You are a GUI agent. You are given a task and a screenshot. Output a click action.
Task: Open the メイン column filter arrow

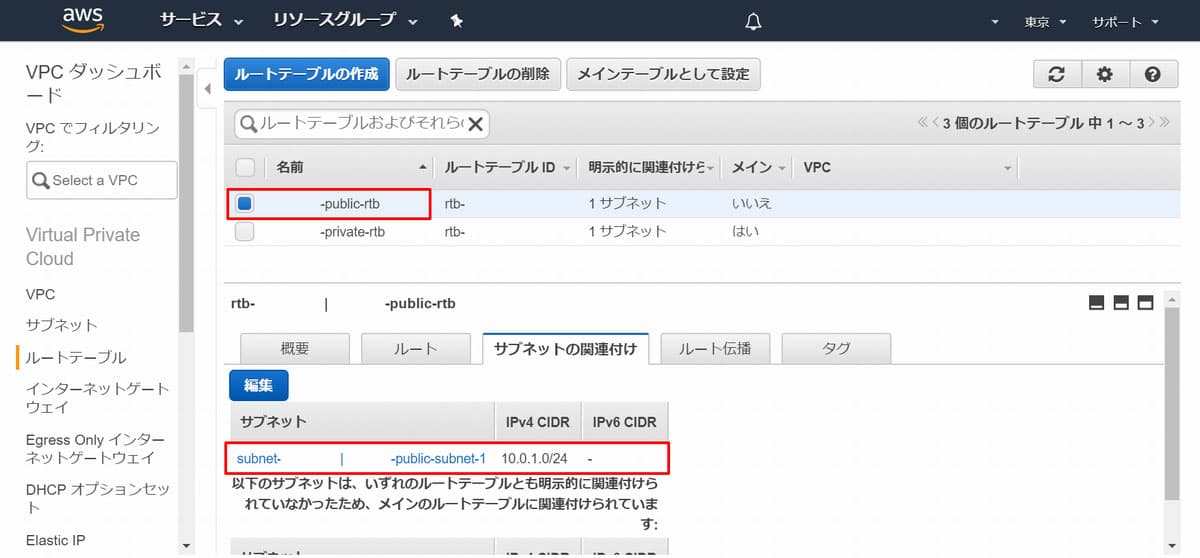(x=782, y=168)
